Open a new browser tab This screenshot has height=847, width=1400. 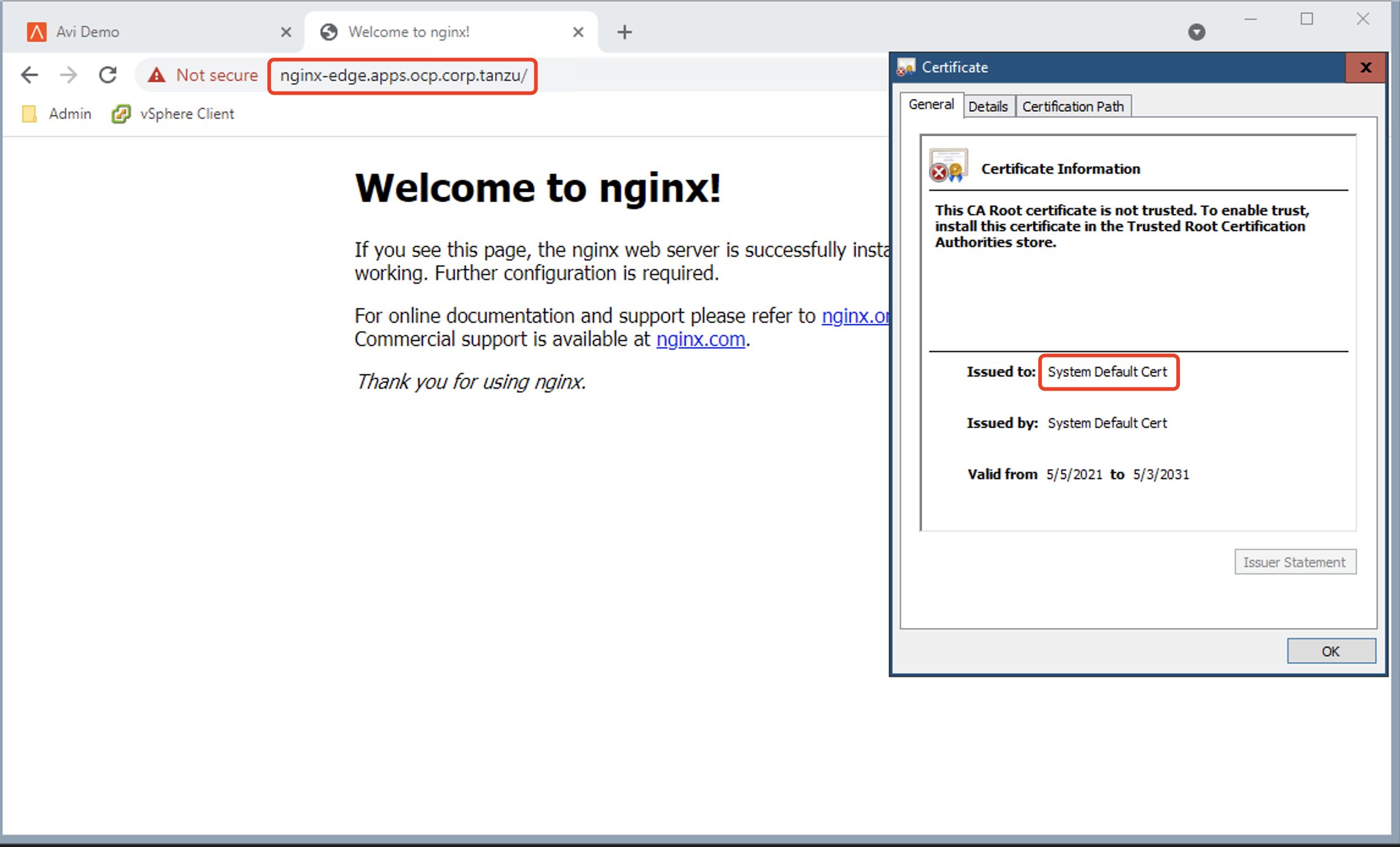click(x=624, y=32)
